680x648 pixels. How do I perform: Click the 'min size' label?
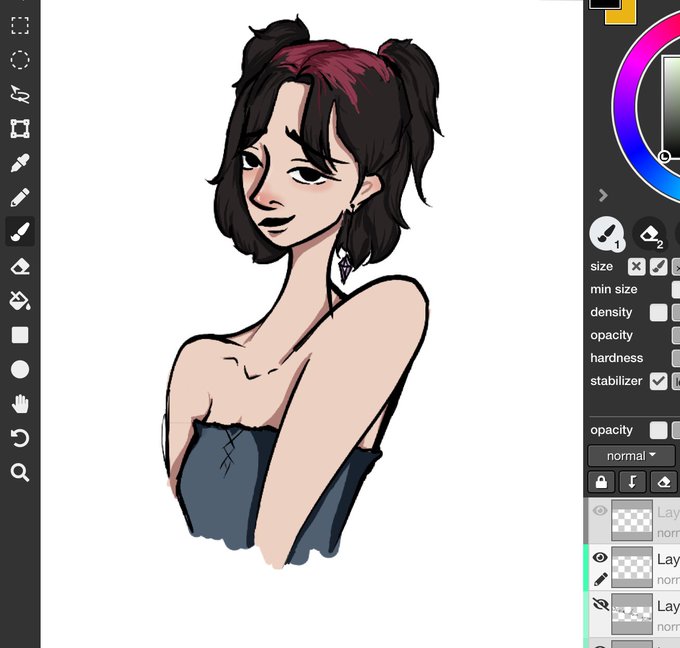tap(614, 289)
